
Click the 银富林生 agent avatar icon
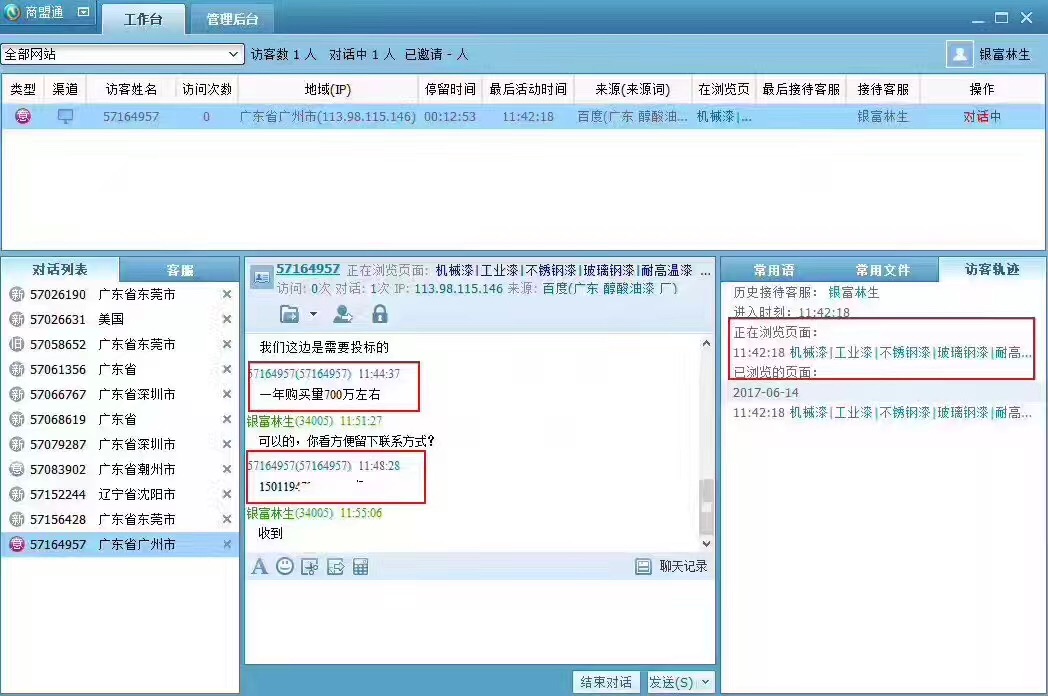click(x=959, y=55)
